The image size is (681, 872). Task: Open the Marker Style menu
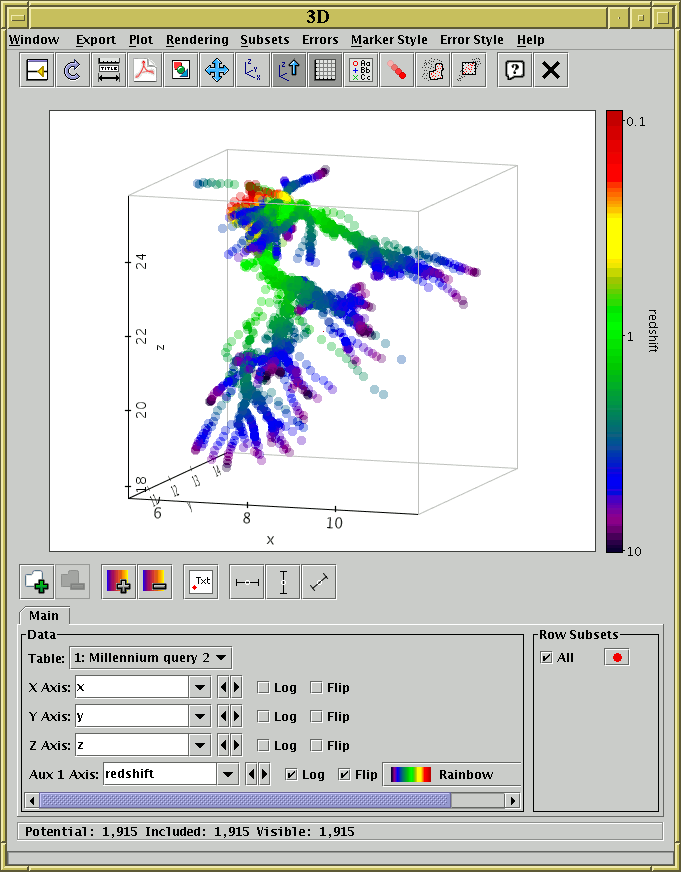click(x=389, y=40)
